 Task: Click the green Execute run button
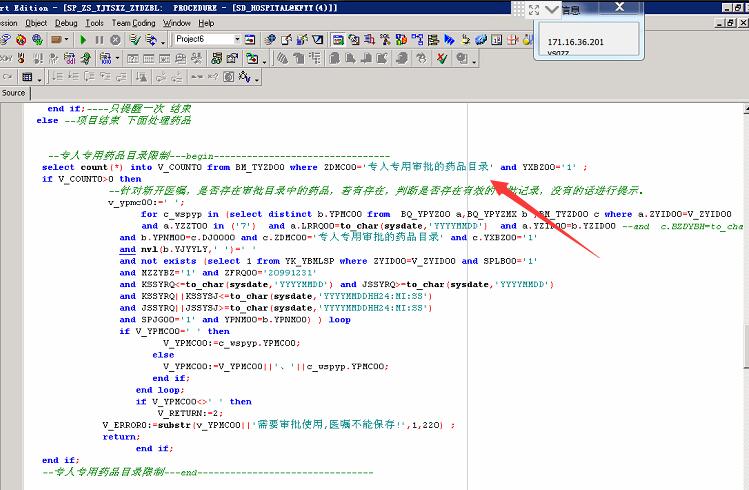[83, 40]
